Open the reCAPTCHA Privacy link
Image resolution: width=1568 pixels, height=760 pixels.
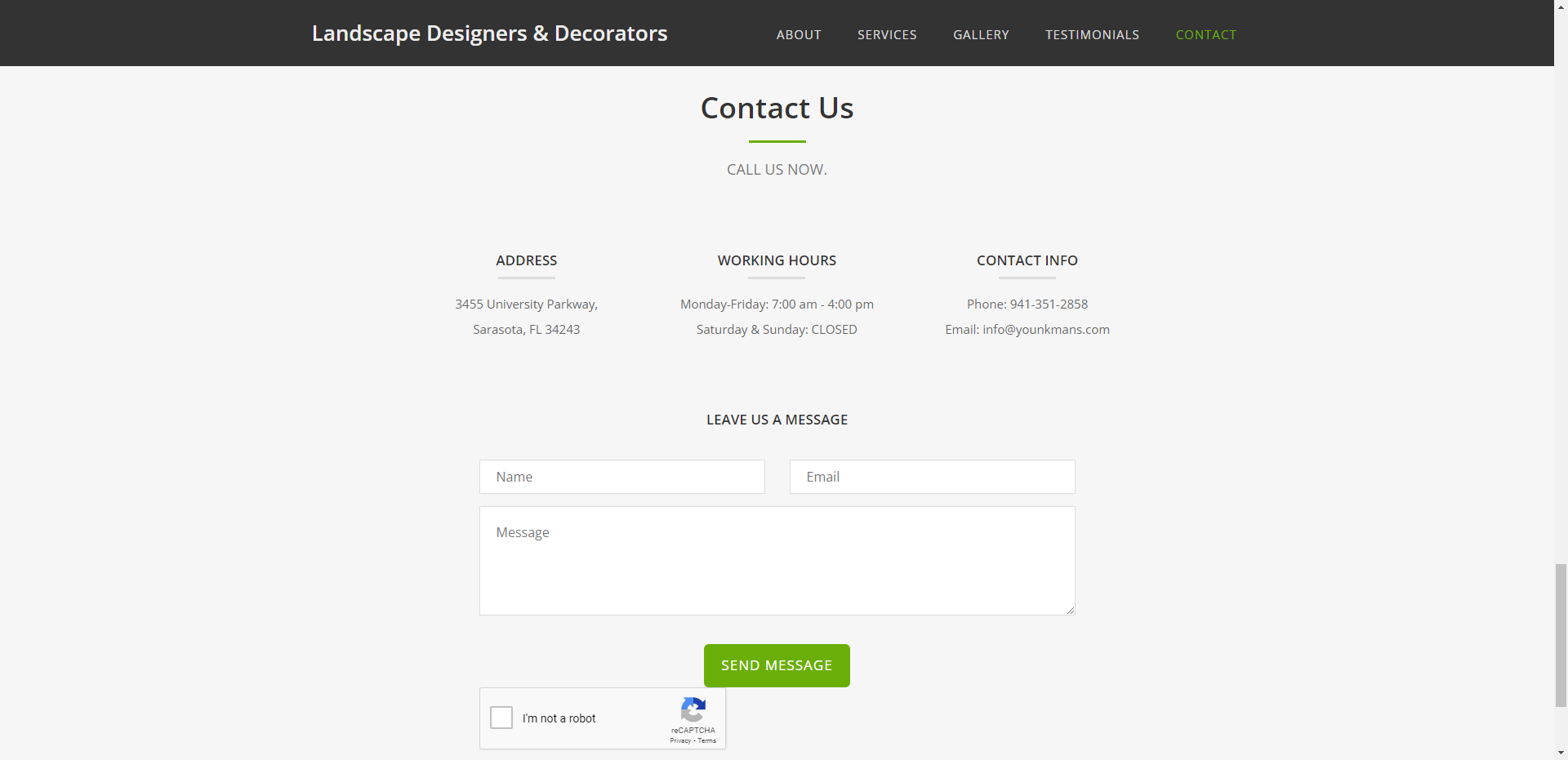tap(680, 741)
